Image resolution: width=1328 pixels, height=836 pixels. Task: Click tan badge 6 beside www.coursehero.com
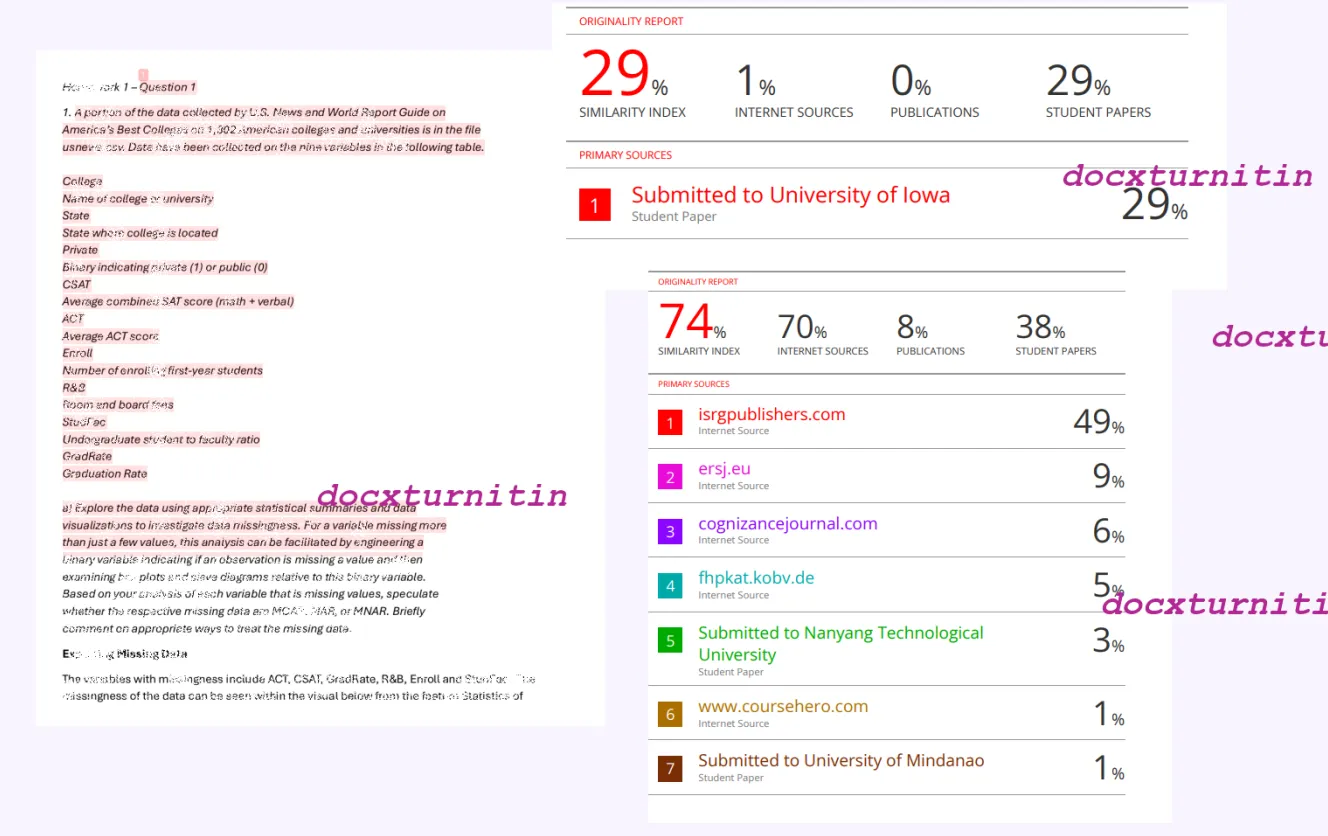coord(670,714)
